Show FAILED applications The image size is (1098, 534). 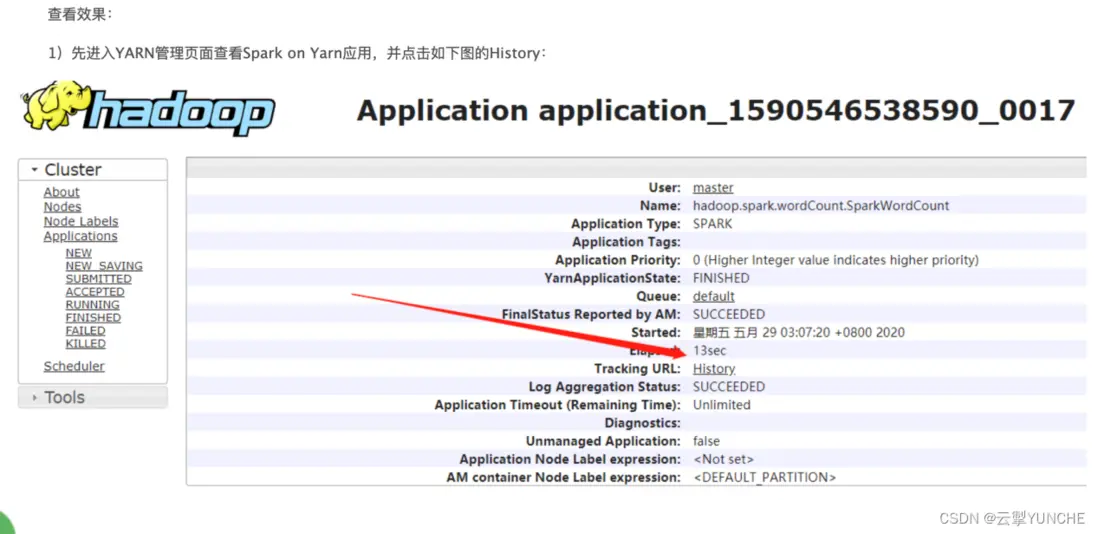click(x=85, y=331)
